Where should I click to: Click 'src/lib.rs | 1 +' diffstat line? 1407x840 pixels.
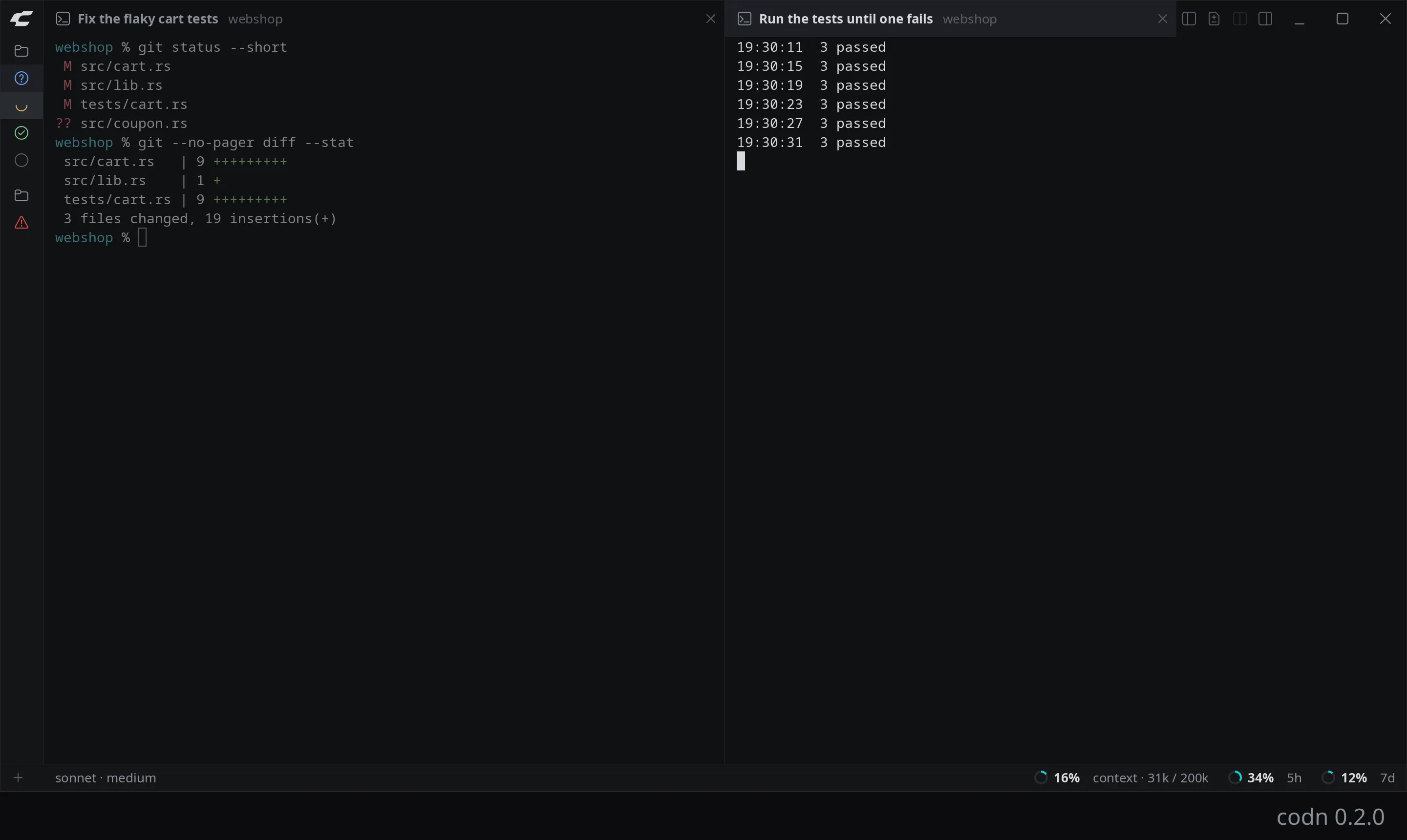(142, 181)
